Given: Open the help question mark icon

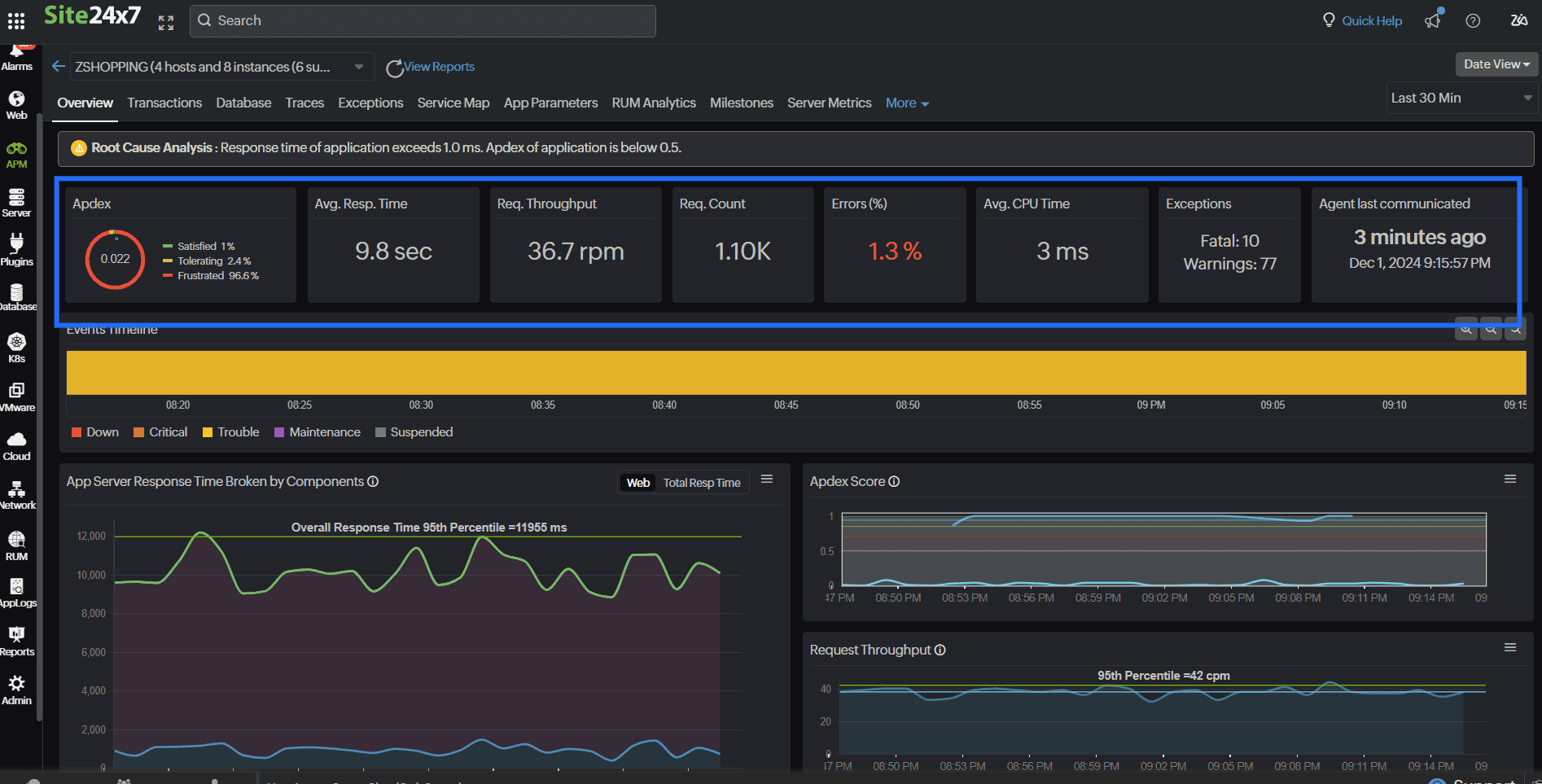Looking at the screenshot, I should [1473, 21].
